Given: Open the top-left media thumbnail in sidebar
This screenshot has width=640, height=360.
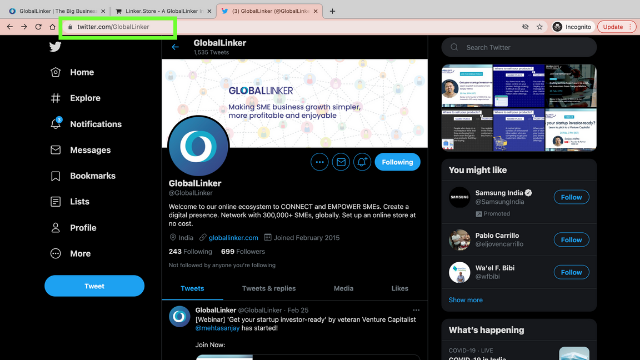Looking at the screenshot, I should point(467,86).
